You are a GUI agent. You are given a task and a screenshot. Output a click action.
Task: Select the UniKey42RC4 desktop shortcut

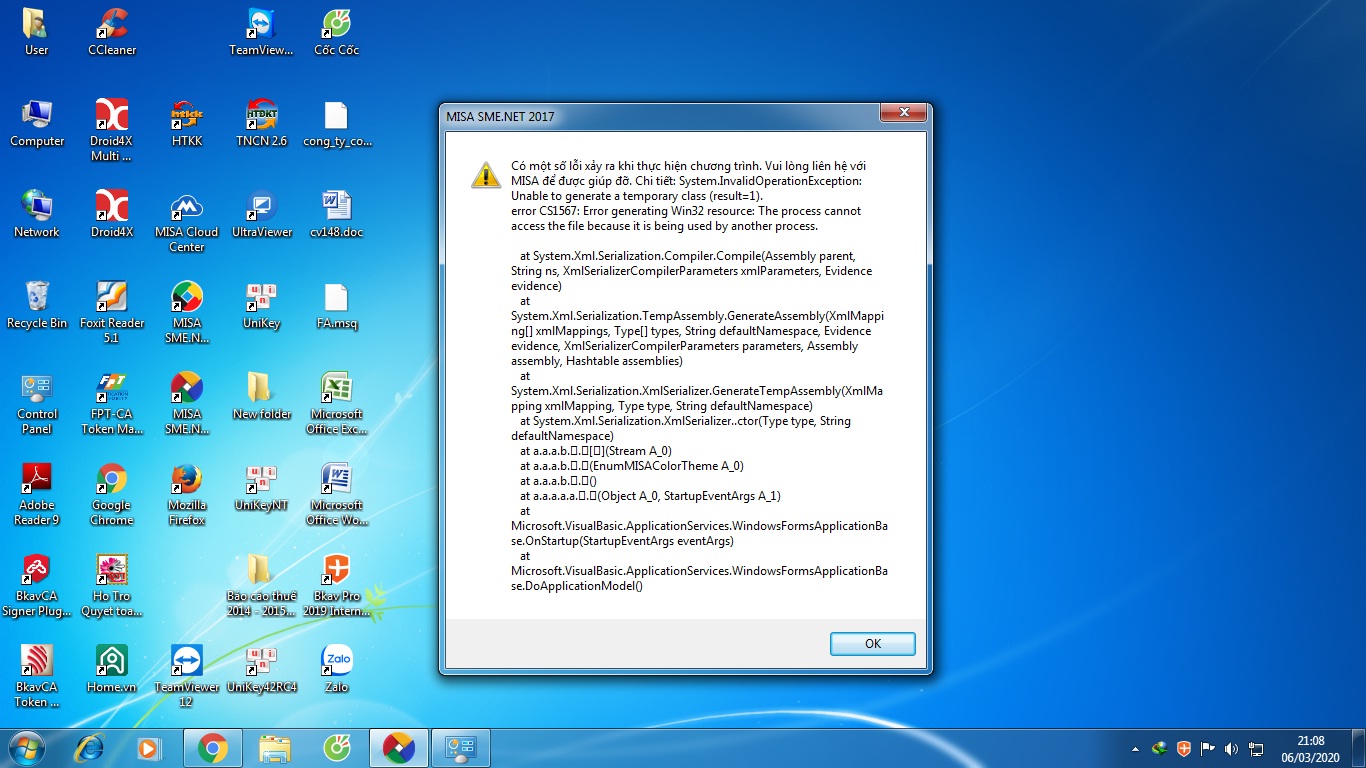(x=262, y=669)
